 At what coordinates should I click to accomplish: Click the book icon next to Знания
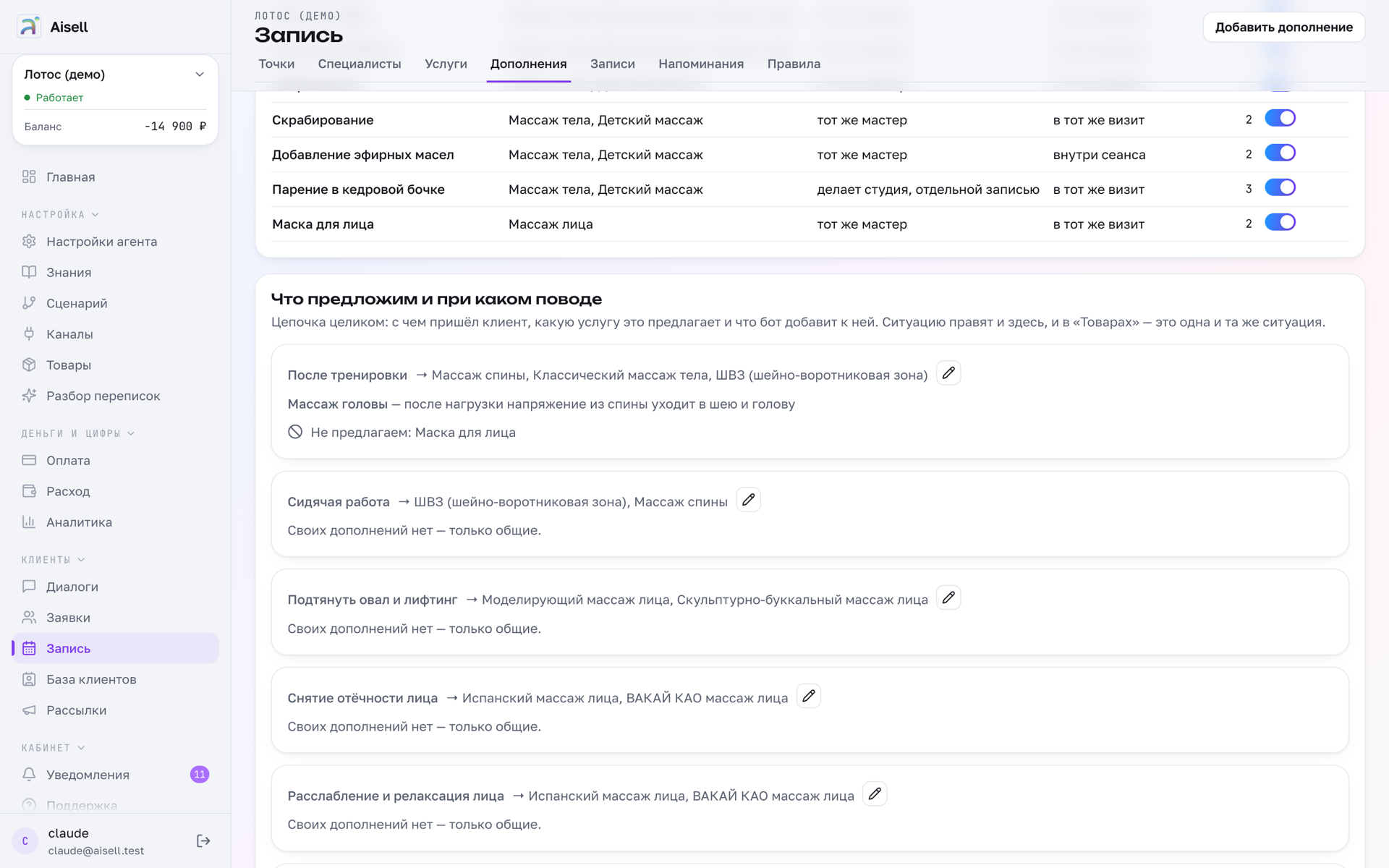29,273
